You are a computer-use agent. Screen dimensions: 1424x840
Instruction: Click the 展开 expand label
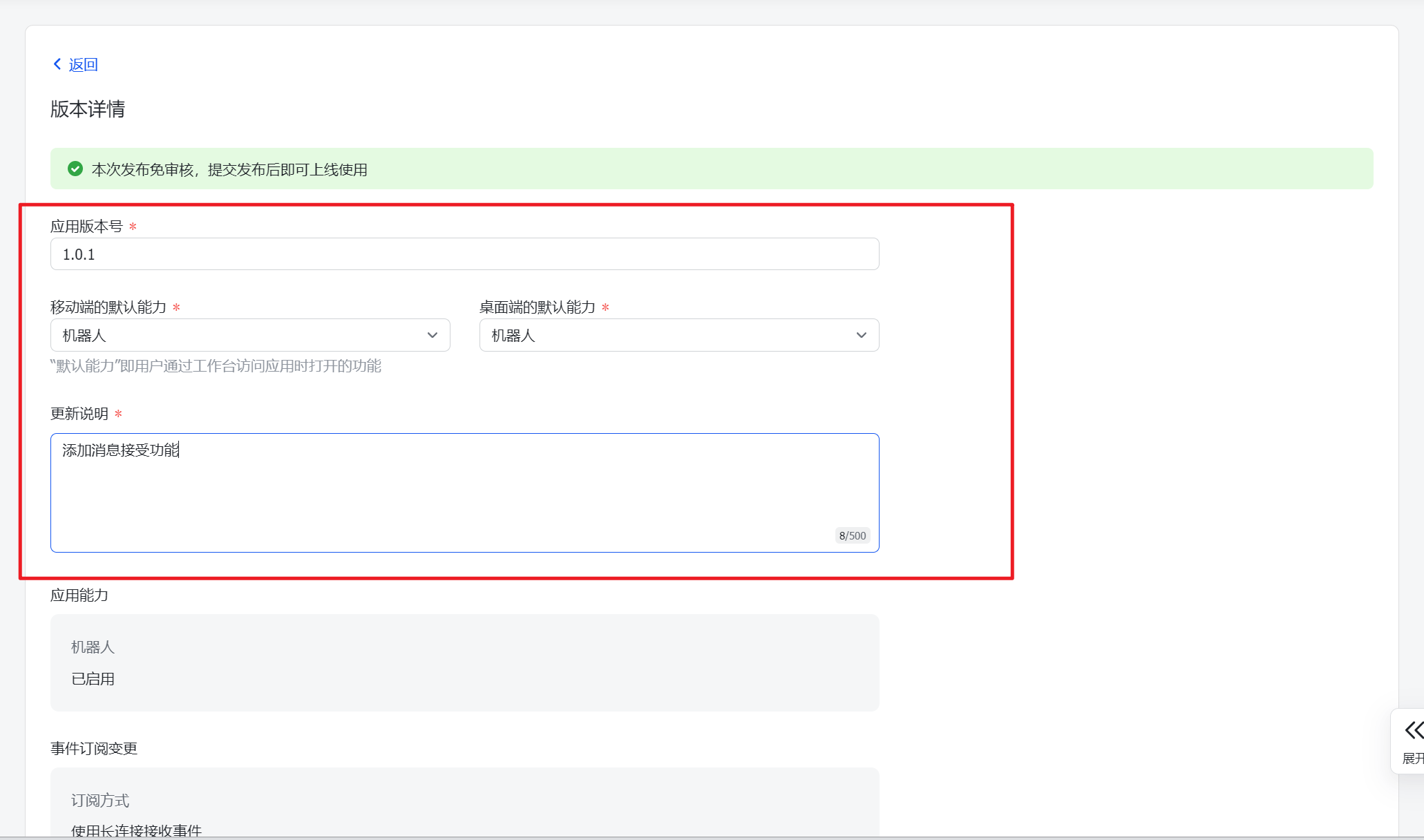[x=1413, y=758]
